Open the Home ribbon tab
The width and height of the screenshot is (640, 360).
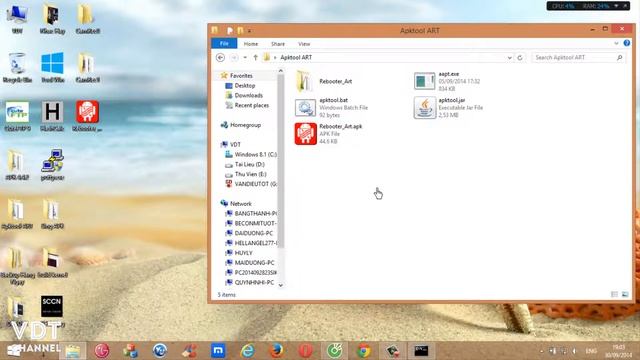click(251, 44)
